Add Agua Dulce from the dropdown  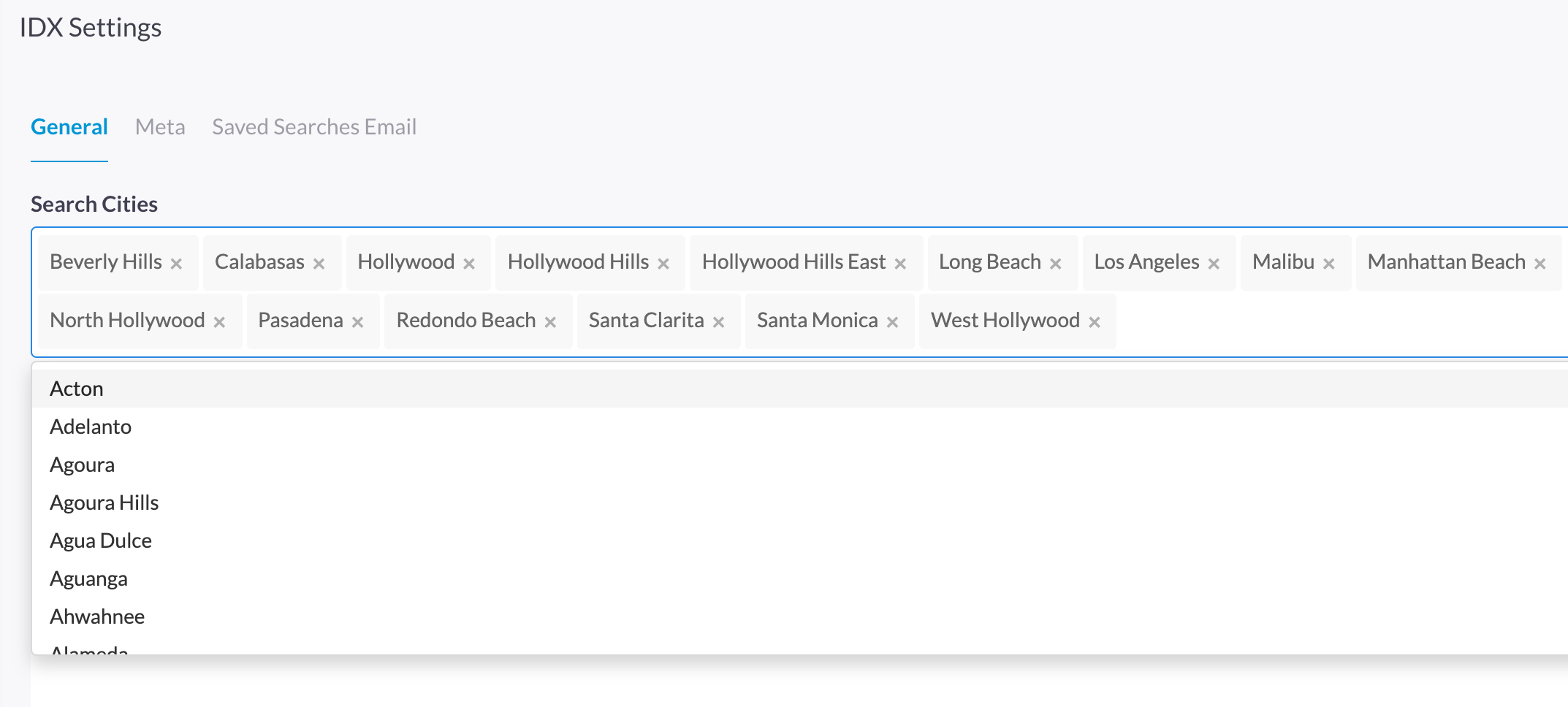click(101, 540)
